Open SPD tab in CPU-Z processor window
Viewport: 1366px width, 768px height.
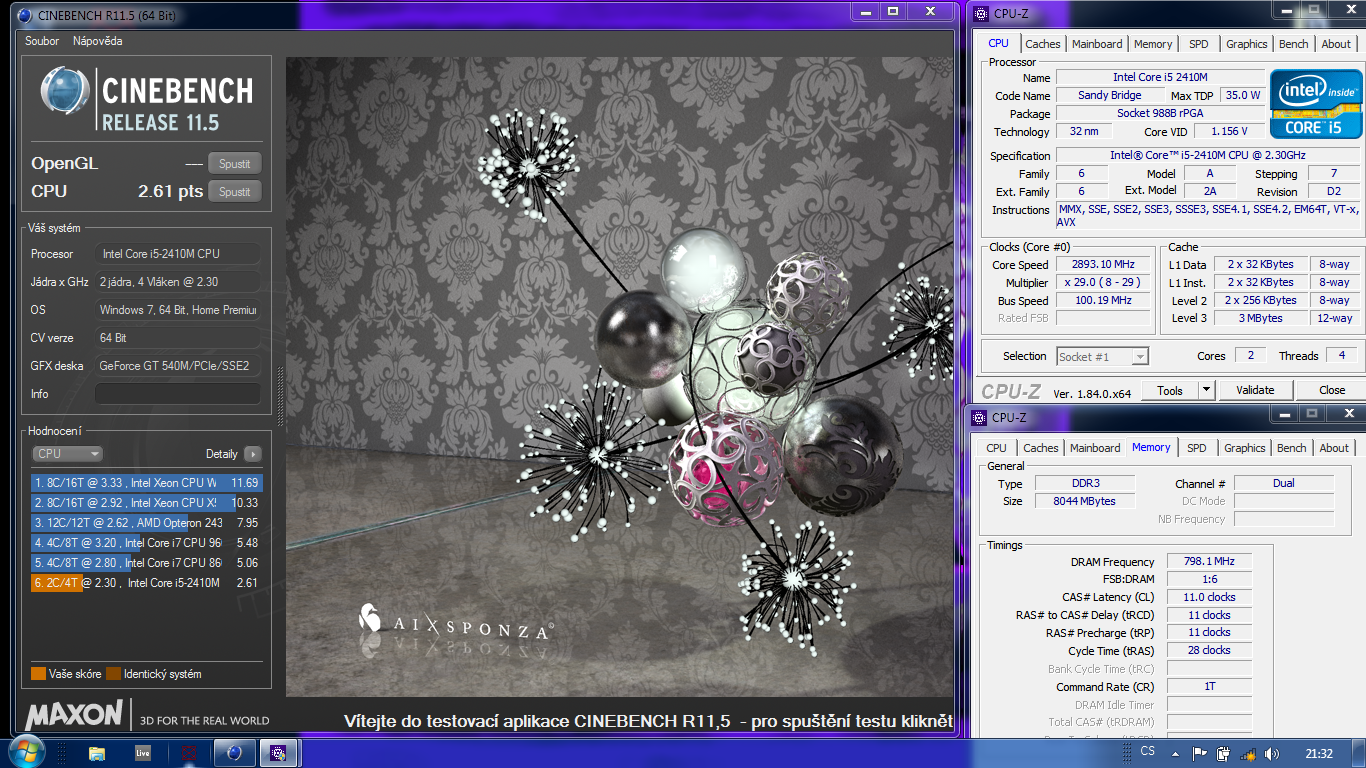click(x=1198, y=44)
